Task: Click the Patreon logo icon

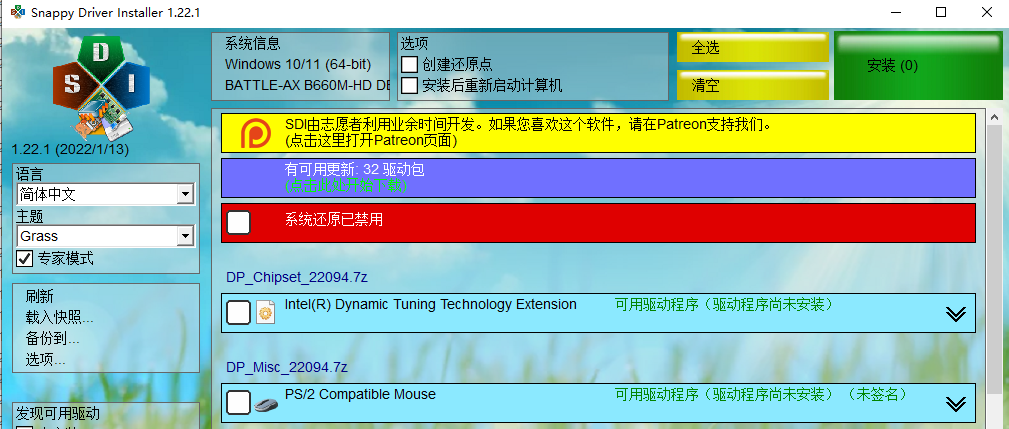Action: point(255,133)
